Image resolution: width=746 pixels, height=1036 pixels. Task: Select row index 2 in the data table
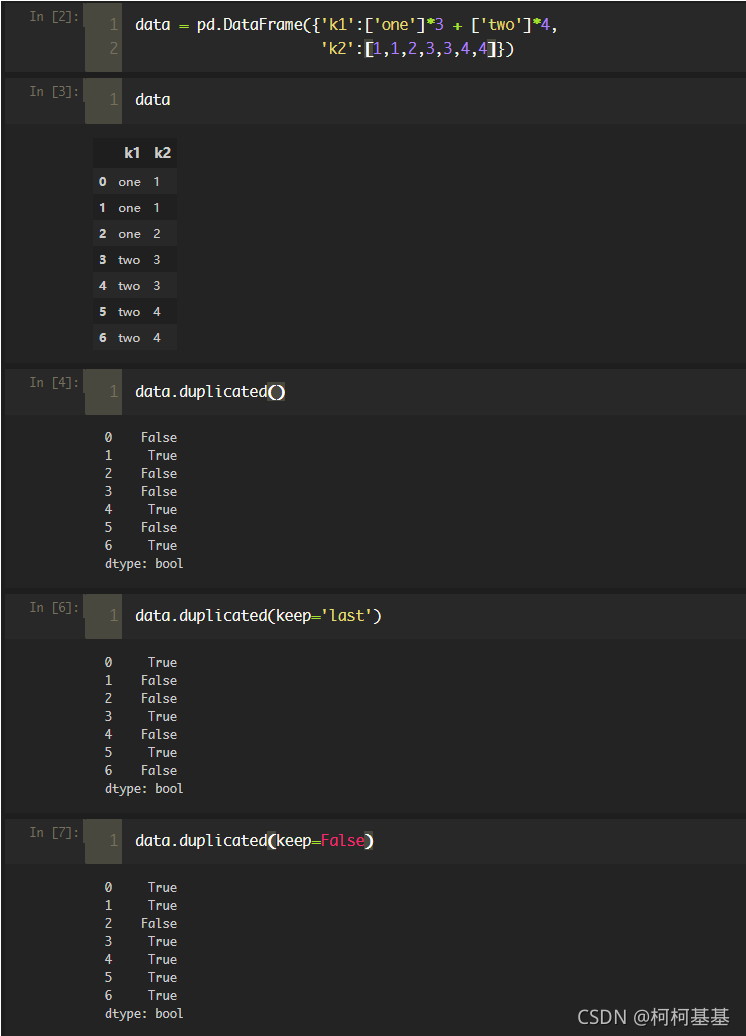102,234
